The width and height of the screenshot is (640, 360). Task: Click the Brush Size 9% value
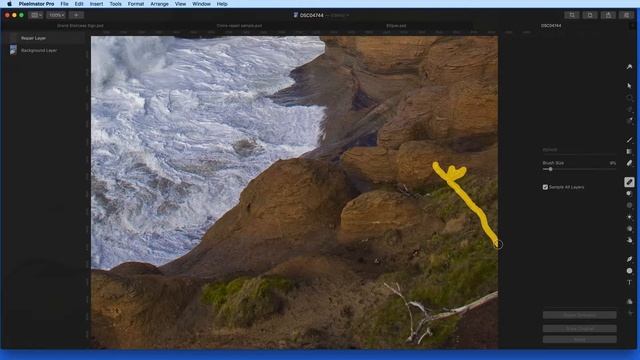tap(612, 163)
